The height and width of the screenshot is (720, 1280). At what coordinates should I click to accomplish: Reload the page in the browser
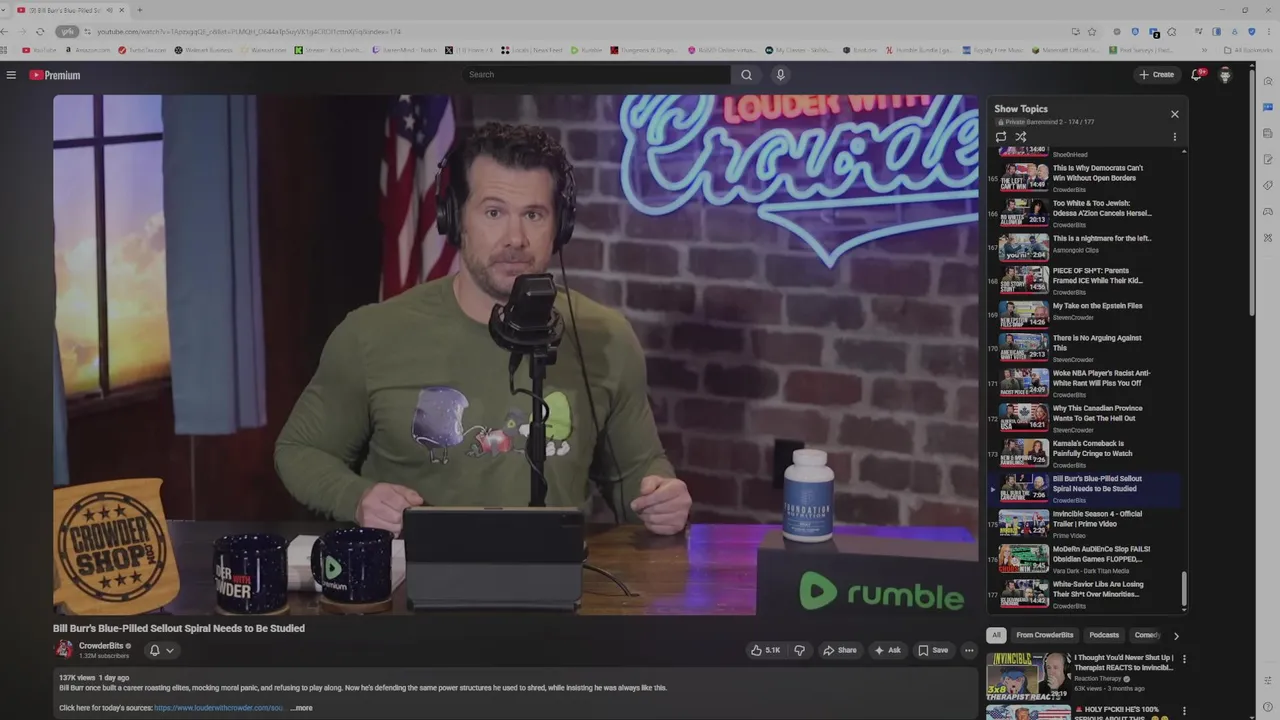(x=40, y=31)
